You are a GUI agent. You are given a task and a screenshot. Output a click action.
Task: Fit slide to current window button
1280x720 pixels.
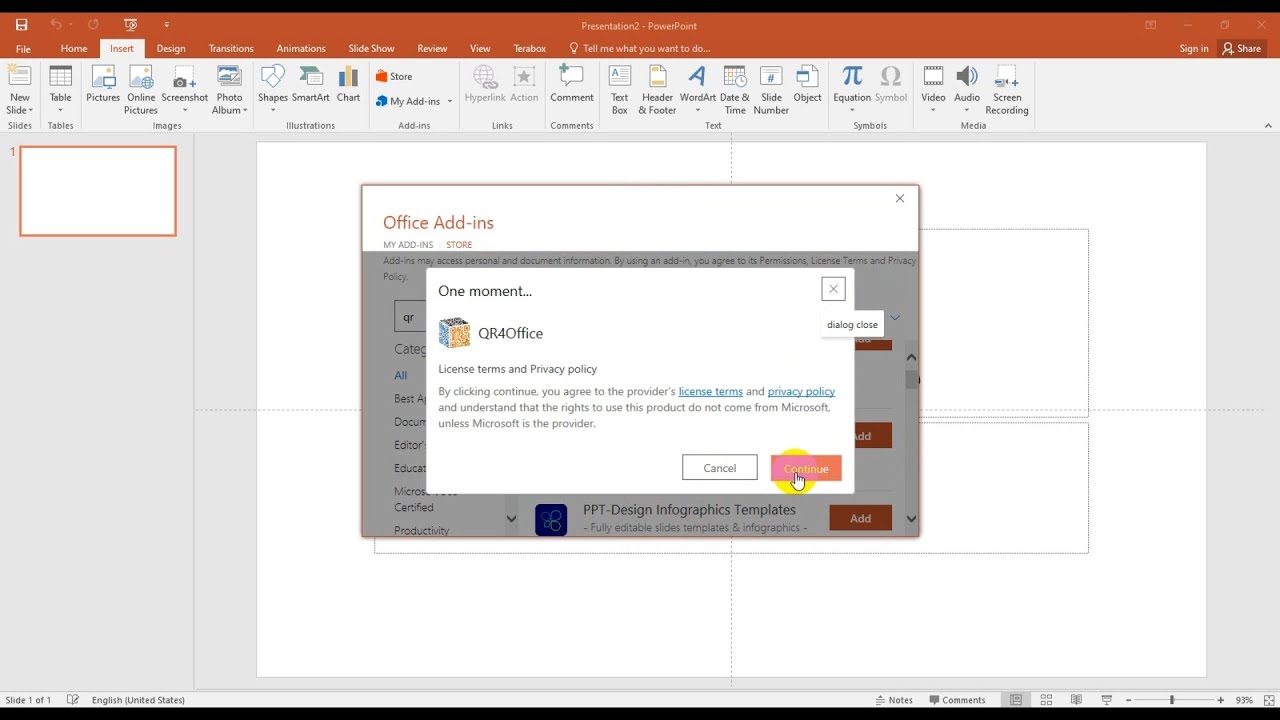[x=1269, y=700]
